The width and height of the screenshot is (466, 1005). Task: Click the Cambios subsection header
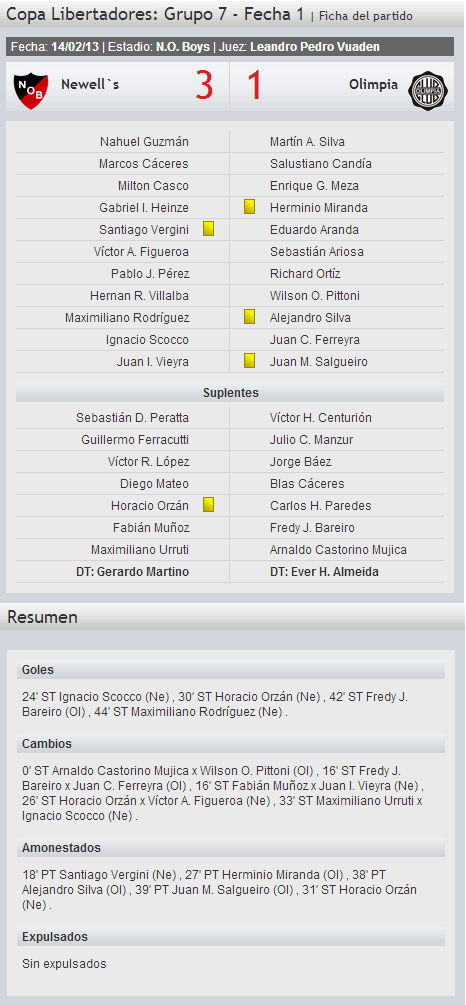tap(231, 745)
